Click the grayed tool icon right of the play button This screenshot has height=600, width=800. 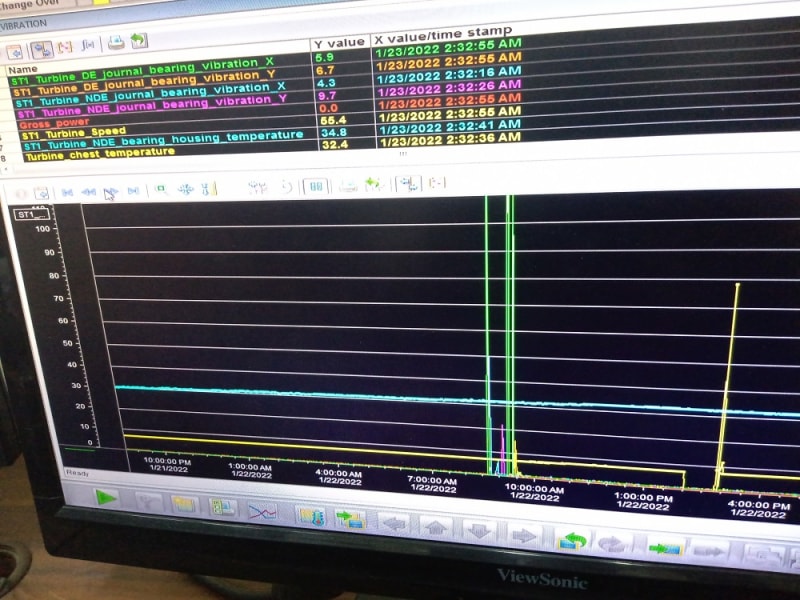coord(148,502)
